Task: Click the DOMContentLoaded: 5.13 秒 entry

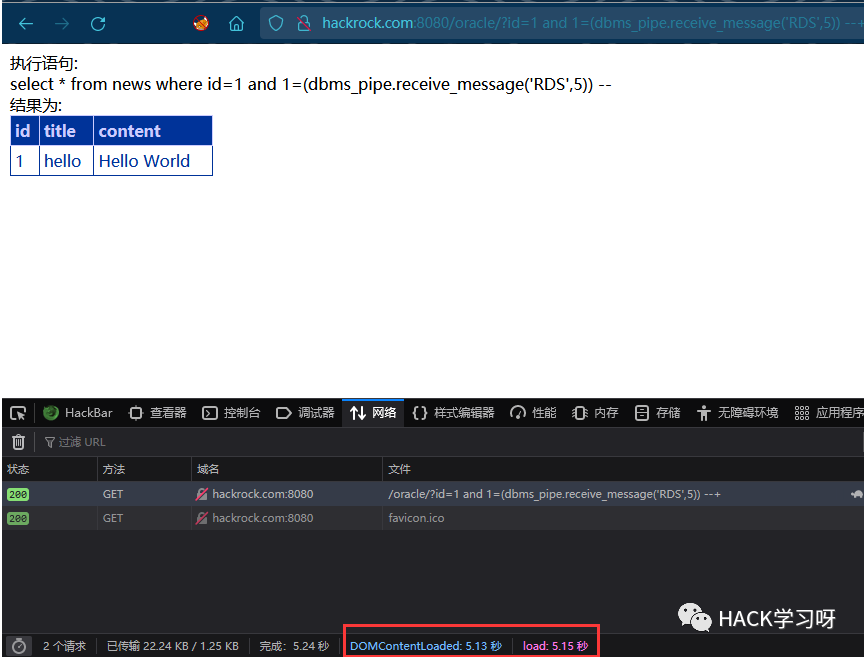Action: pos(426,646)
